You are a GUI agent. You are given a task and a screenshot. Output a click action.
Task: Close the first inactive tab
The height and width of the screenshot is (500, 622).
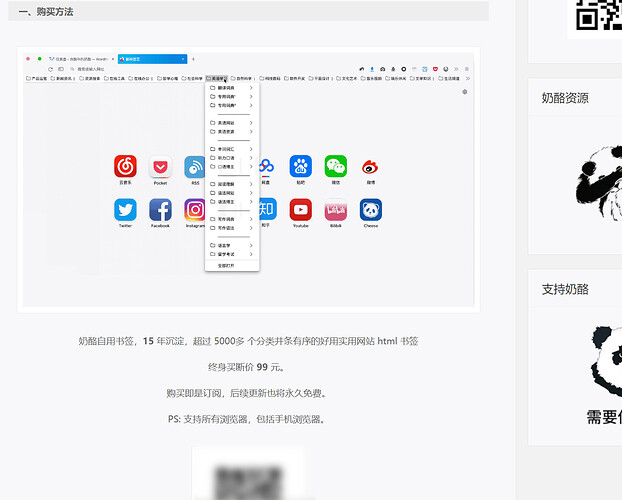[x=113, y=59]
